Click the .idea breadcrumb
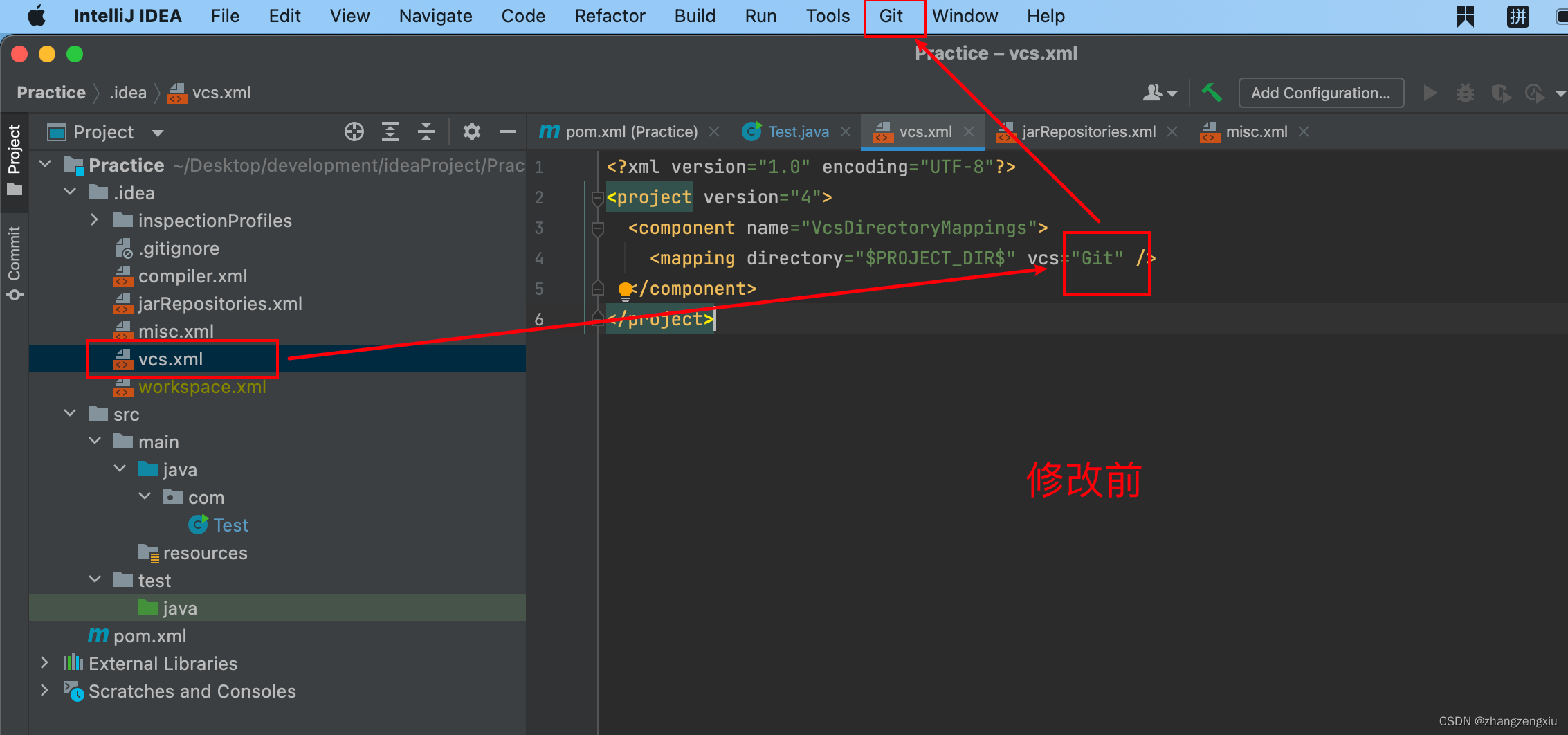 click(128, 93)
